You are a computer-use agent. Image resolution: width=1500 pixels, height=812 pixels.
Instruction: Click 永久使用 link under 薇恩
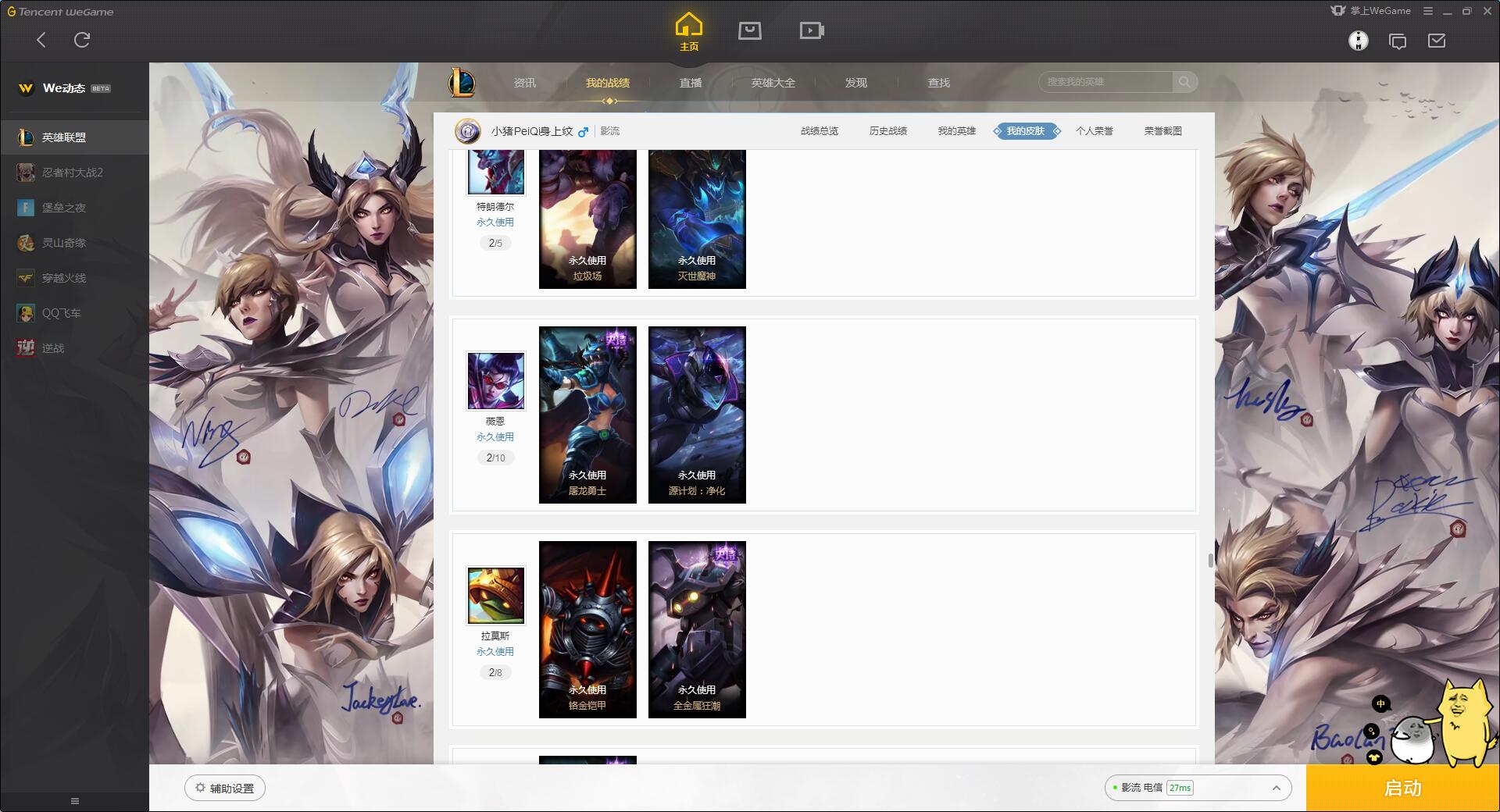[x=495, y=437]
